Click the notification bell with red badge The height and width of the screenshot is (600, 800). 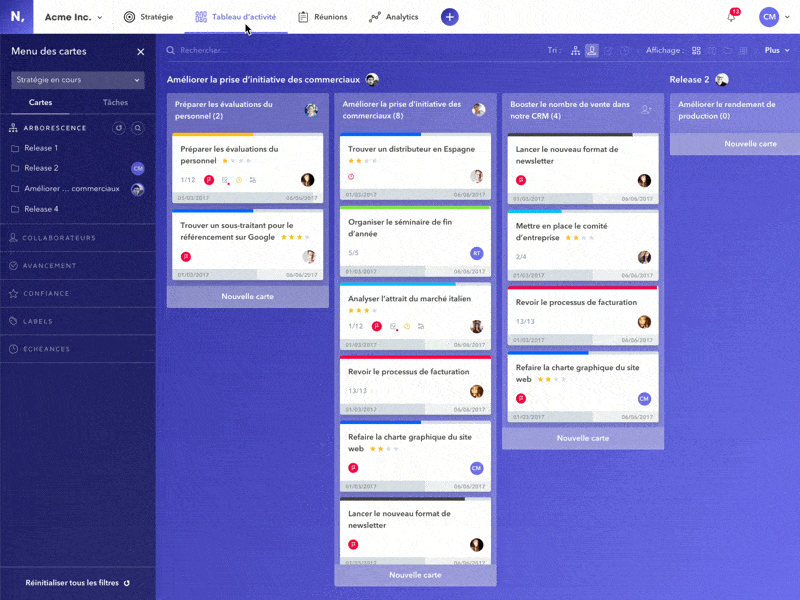(733, 16)
